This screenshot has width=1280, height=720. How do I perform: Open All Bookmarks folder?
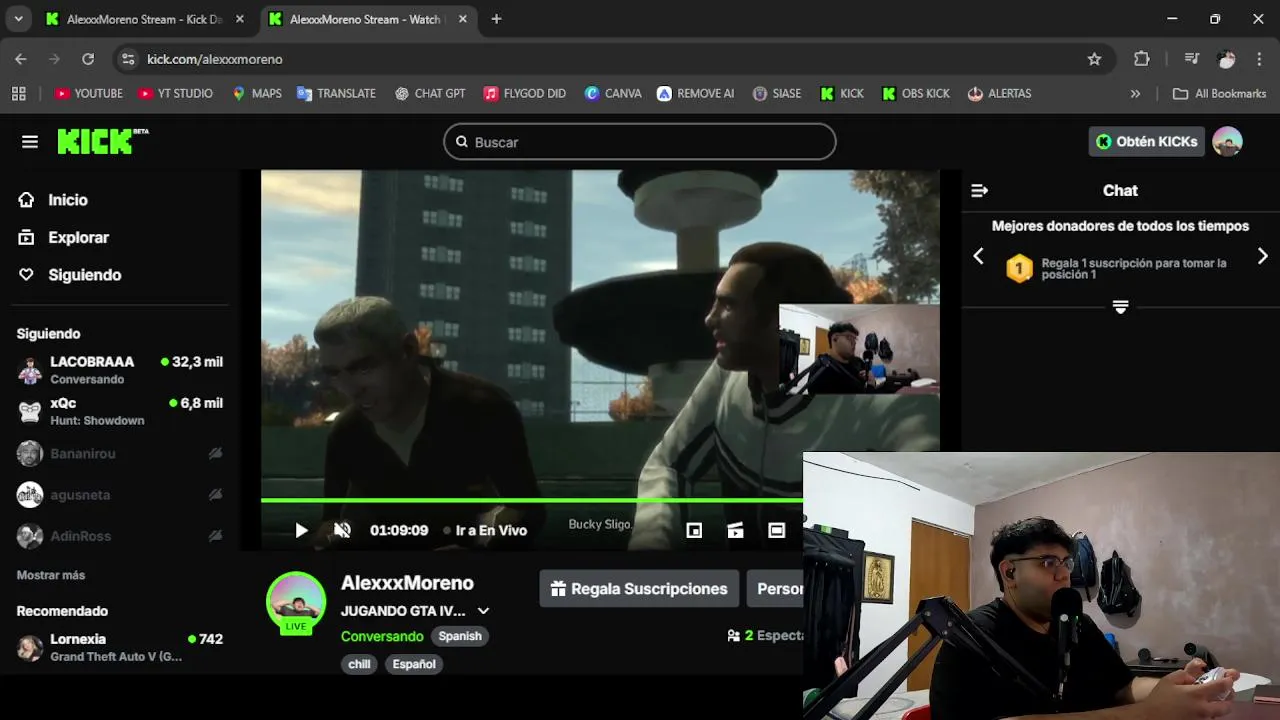(1219, 93)
